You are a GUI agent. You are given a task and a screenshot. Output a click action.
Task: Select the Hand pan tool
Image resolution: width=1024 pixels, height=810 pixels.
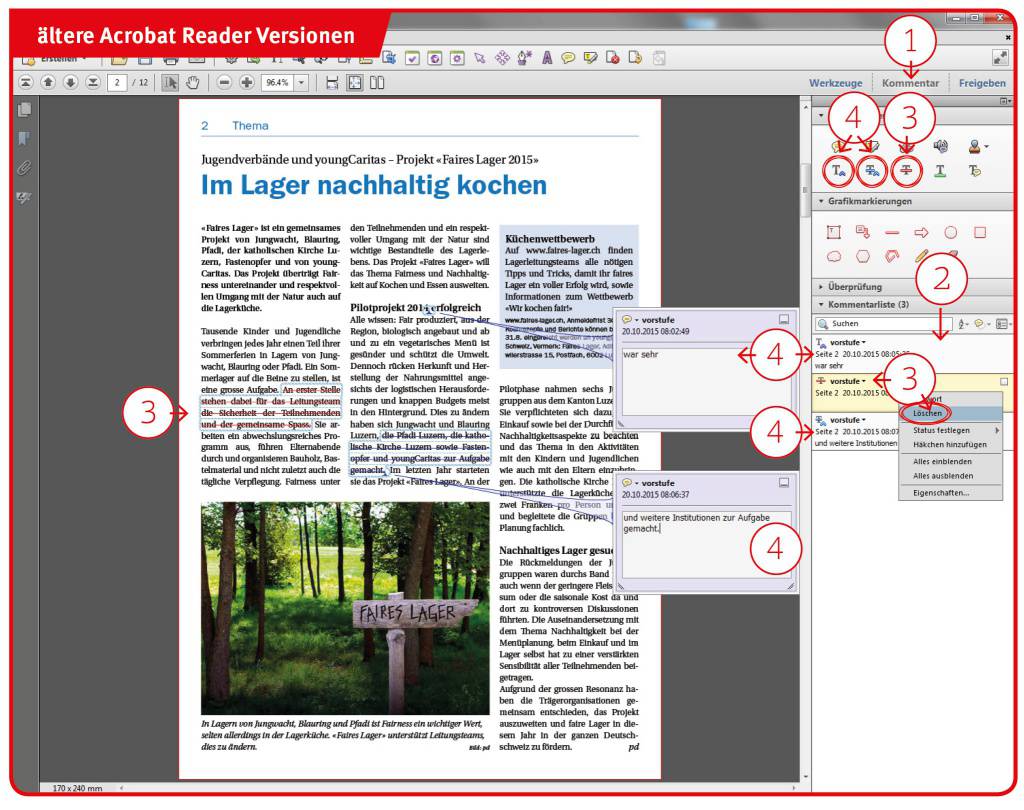(193, 83)
